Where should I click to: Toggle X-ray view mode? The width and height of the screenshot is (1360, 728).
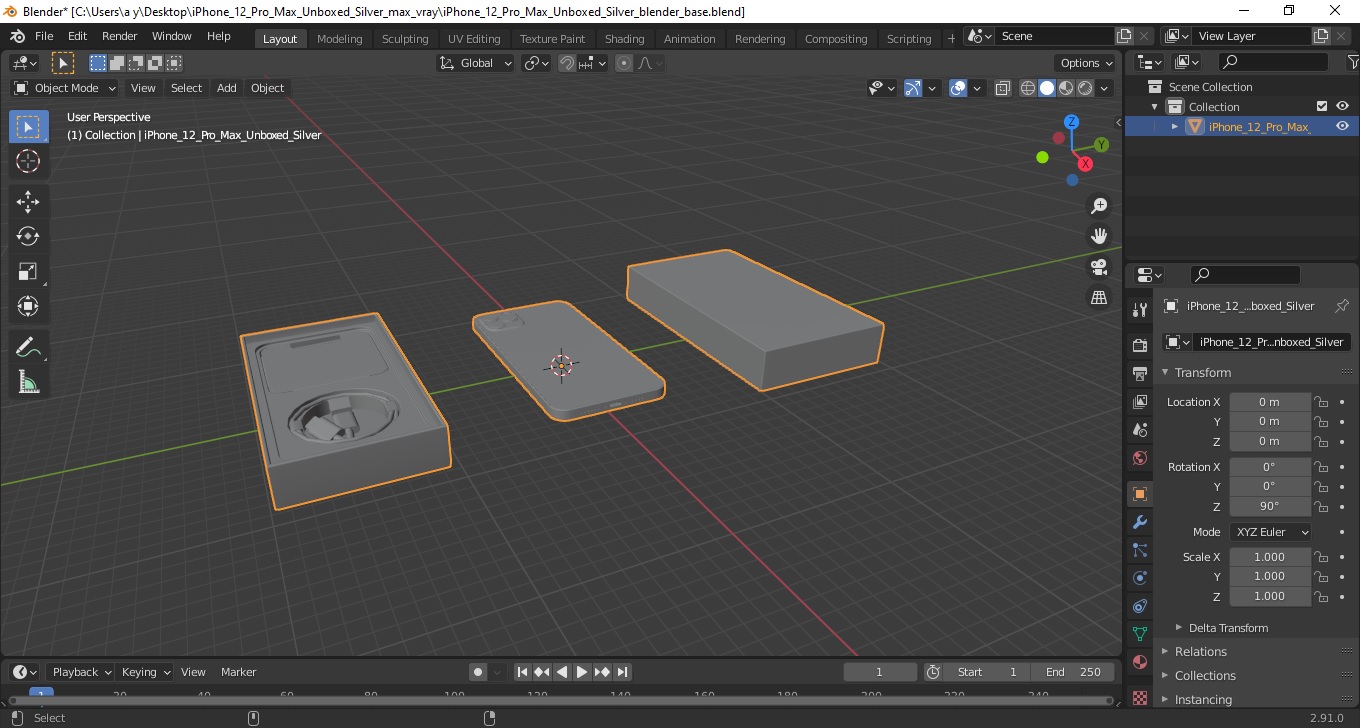point(1003,88)
